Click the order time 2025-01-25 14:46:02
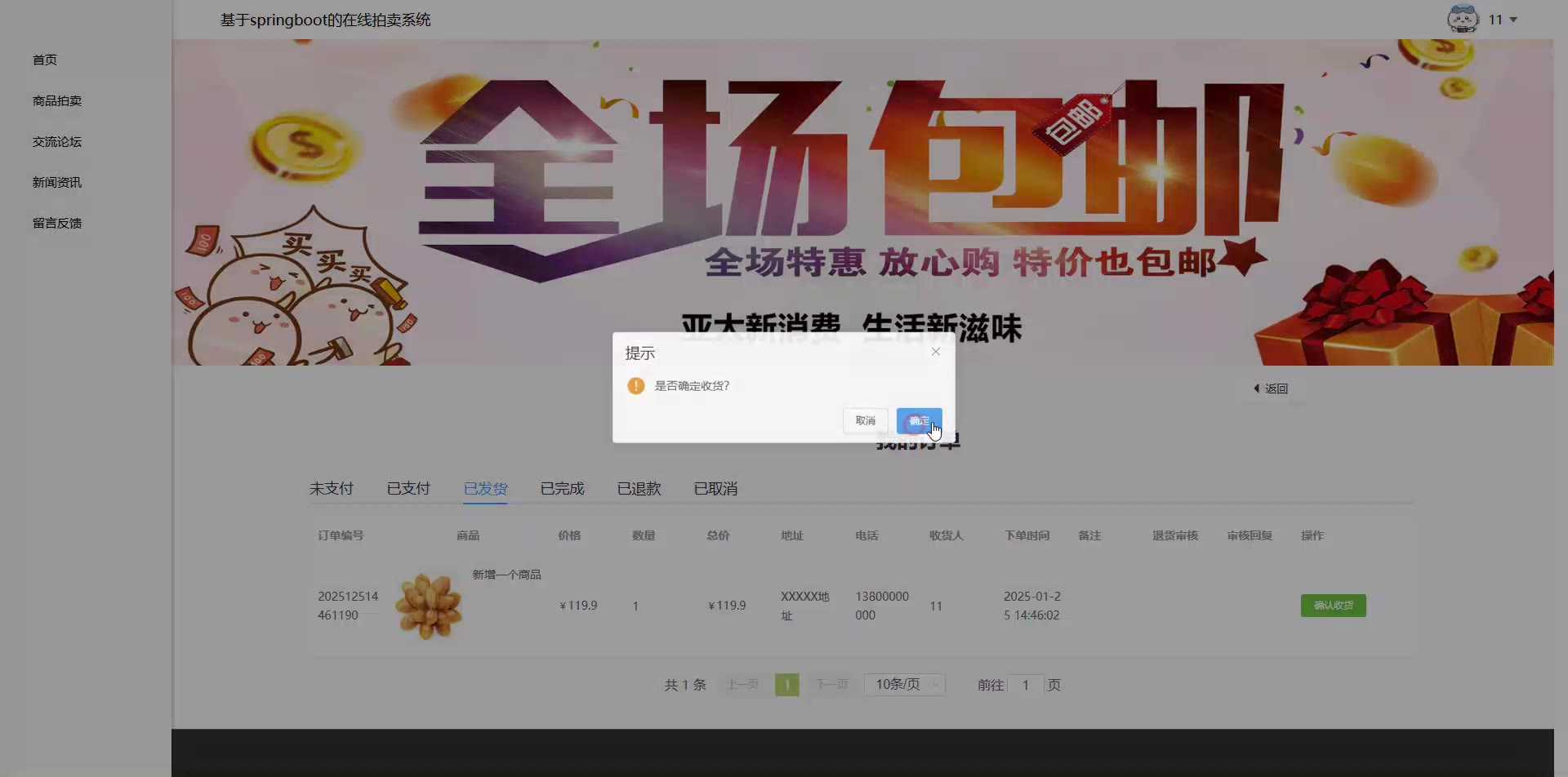This screenshot has height=777, width=1568. tap(1032, 606)
